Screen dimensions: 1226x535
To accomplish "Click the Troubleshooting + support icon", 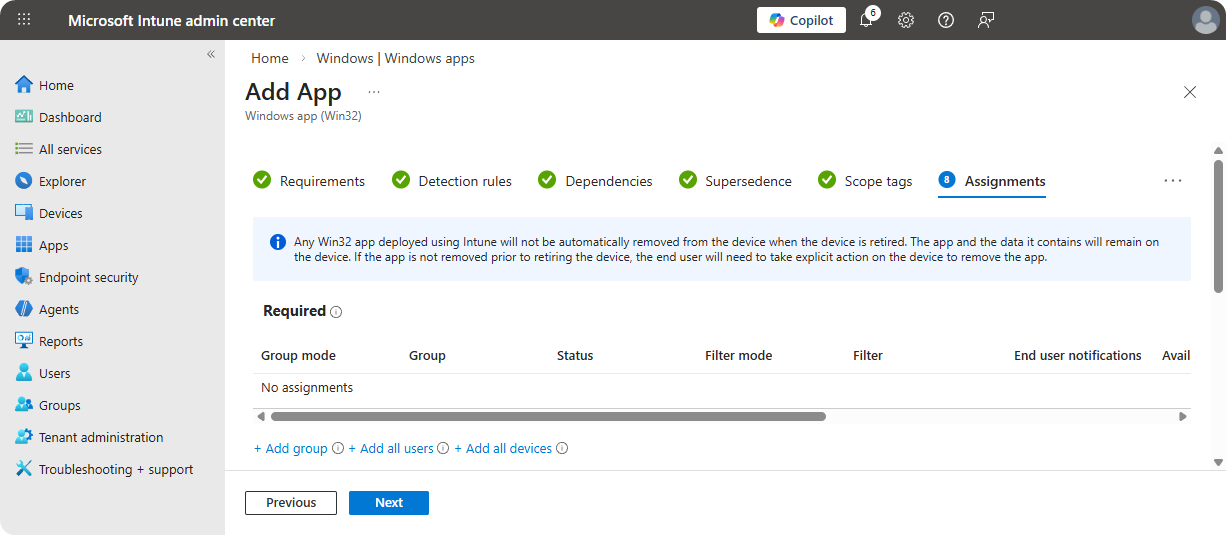I will pyautogui.click(x=24, y=469).
